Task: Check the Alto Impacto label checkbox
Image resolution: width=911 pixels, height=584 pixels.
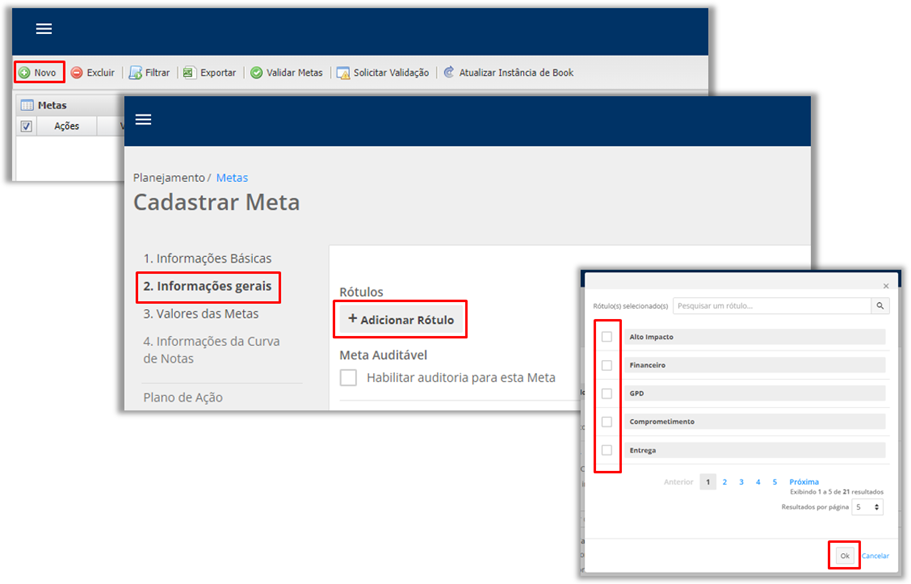Action: [x=607, y=337]
